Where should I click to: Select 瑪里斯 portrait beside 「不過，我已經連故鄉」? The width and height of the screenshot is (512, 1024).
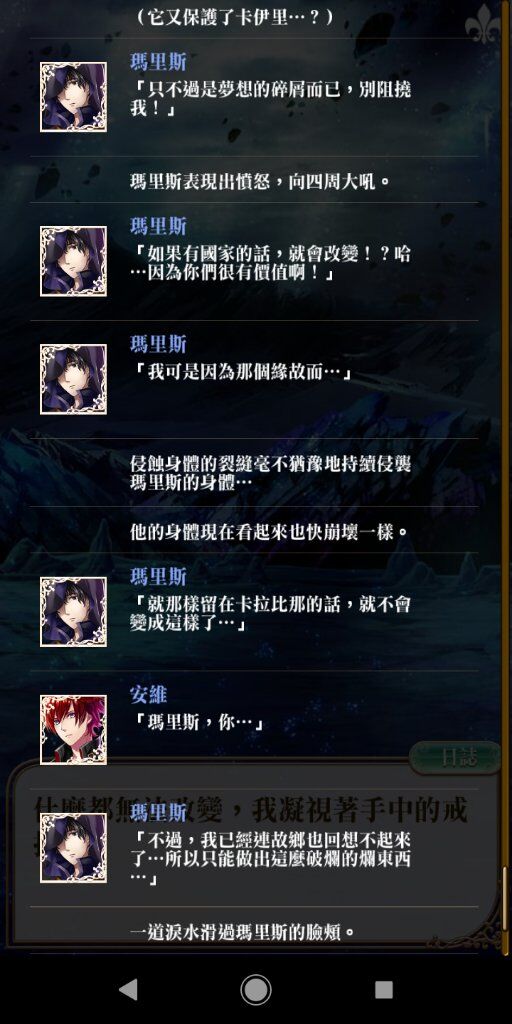[73, 848]
